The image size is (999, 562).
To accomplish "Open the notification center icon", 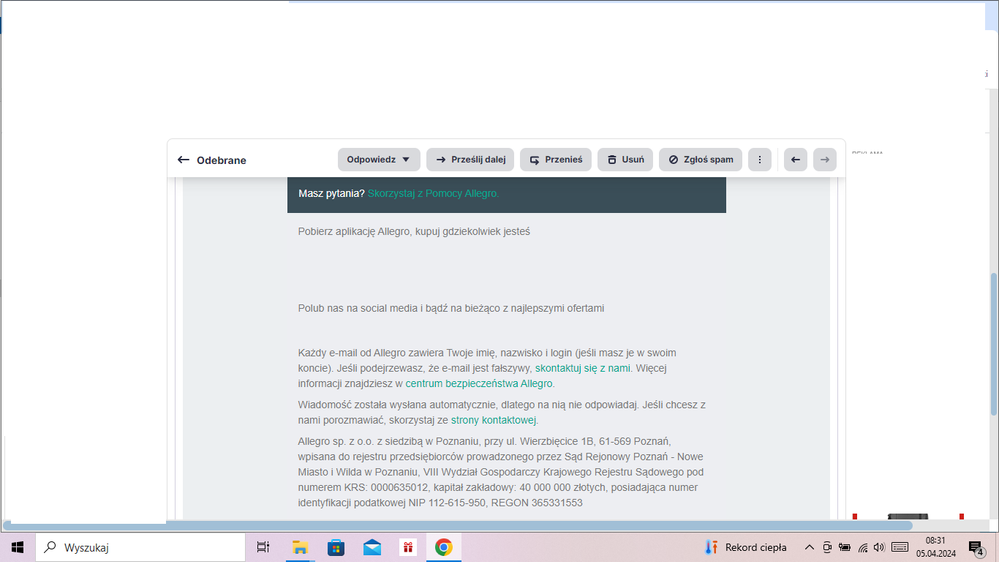I will click(977, 547).
